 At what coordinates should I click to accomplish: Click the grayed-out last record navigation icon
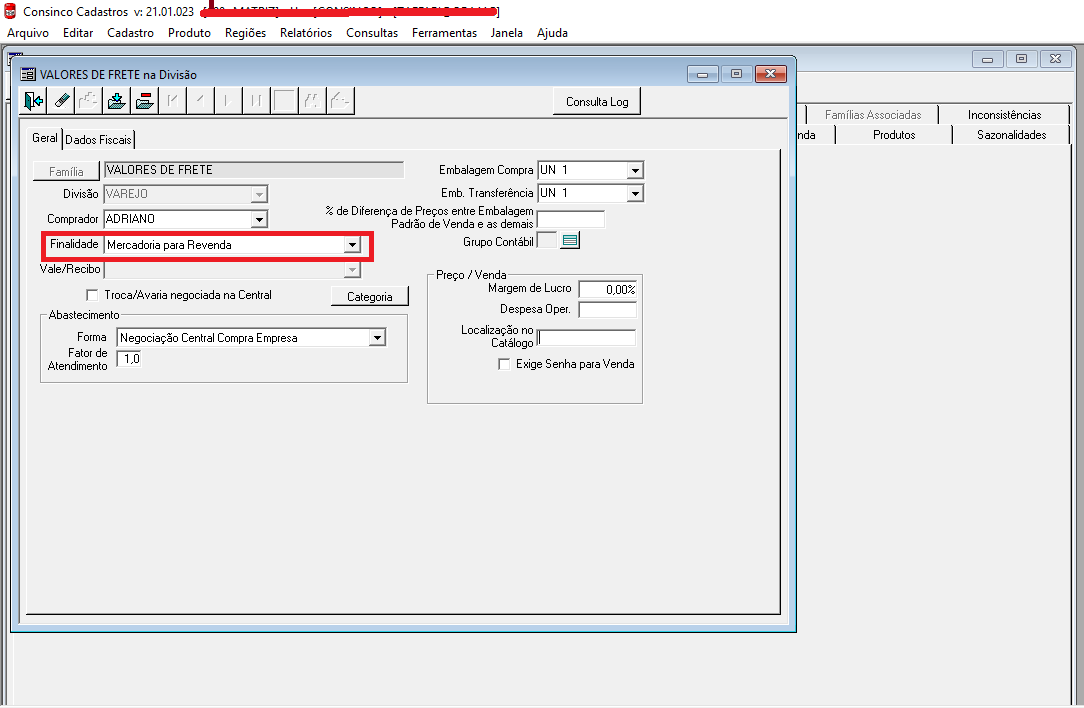point(256,101)
